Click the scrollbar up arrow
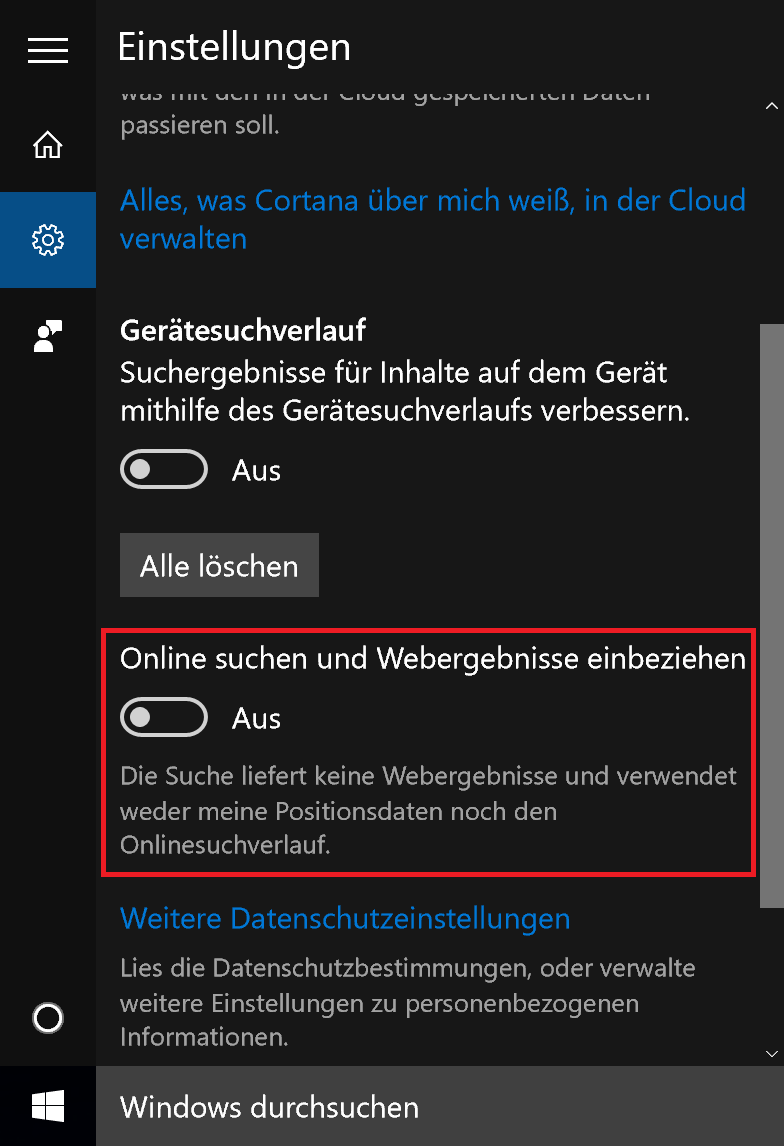The height and width of the screenshot is (1146, 784). [x=771, y=105]
